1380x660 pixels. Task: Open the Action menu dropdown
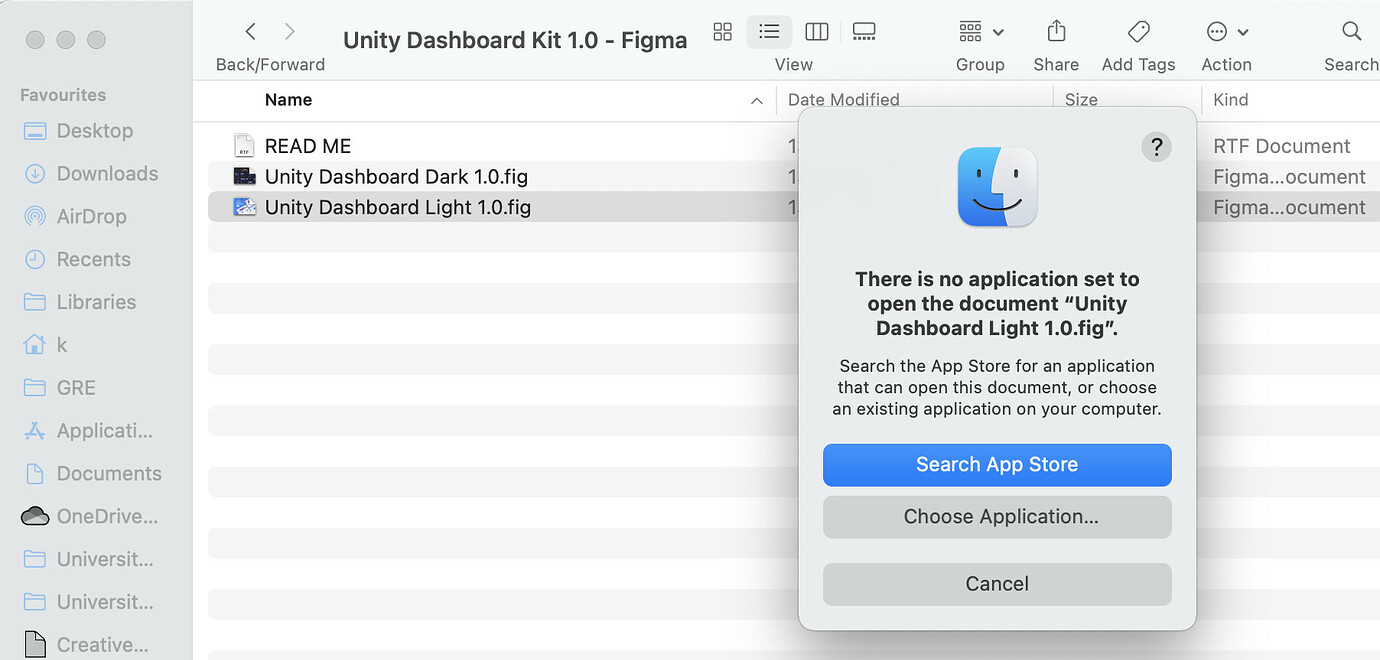pos(1227,32)
